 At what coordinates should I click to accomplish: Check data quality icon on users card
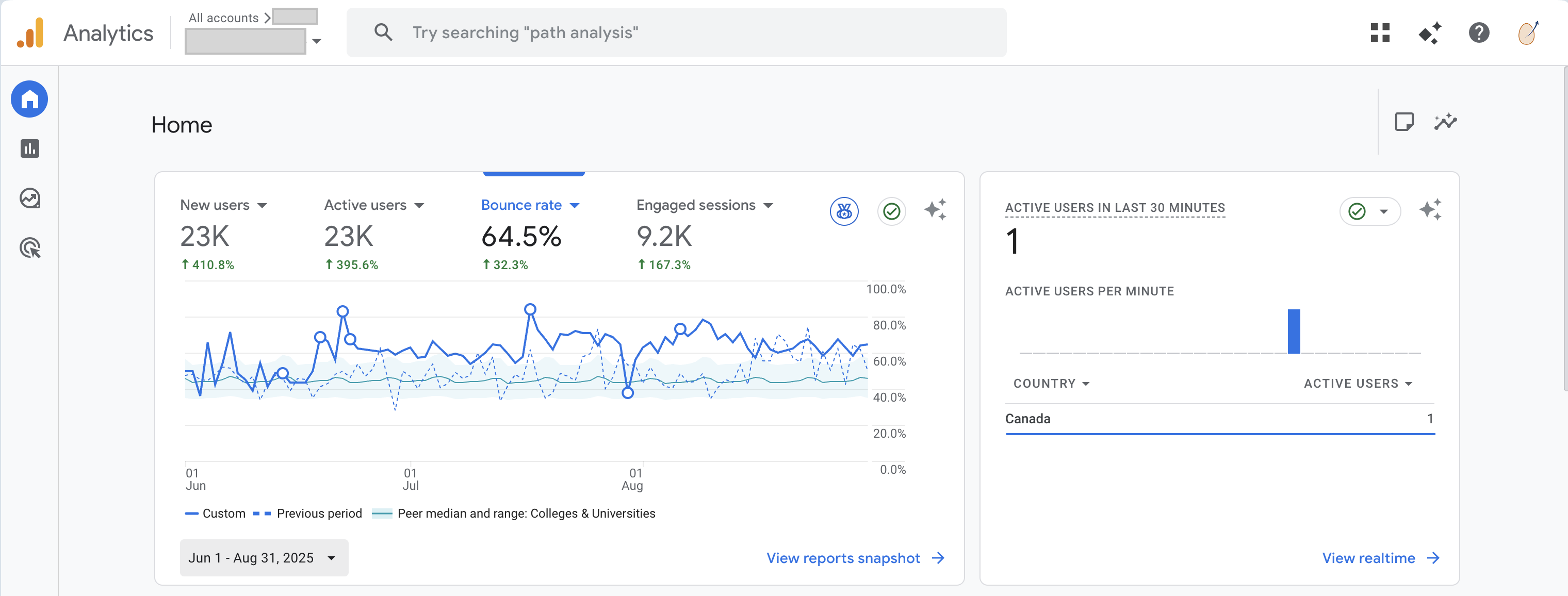click(x=891, y=211)
